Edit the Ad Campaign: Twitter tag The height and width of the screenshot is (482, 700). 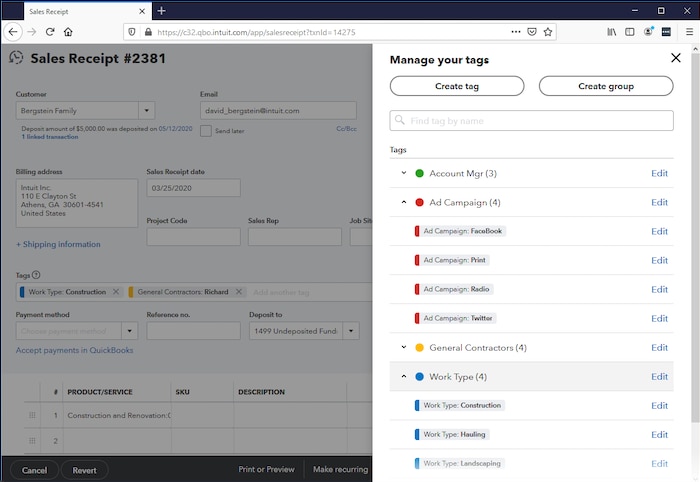[x=659, y=318]
